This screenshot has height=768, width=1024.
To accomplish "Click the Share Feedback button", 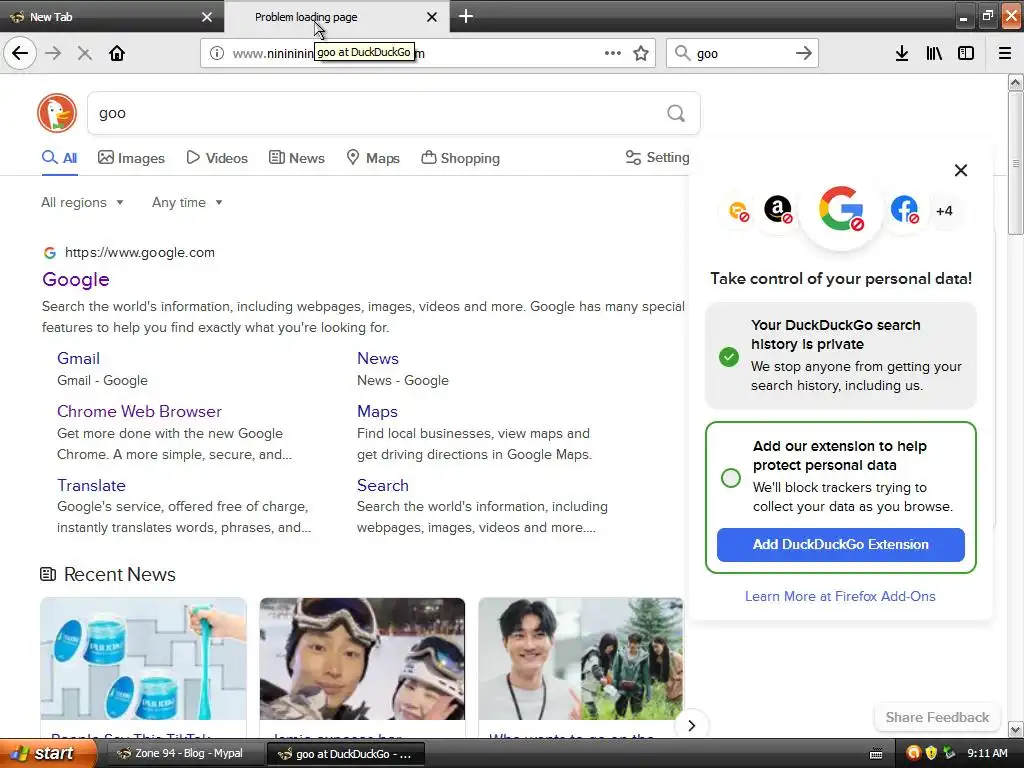I will coord(936,717).
